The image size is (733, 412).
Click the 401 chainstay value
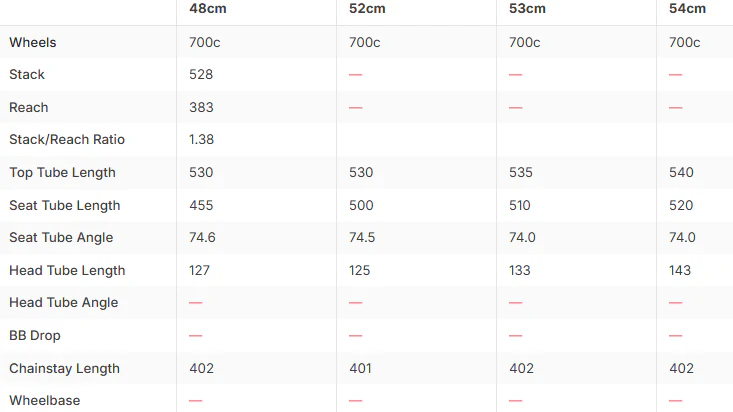(x=360, y=368)
